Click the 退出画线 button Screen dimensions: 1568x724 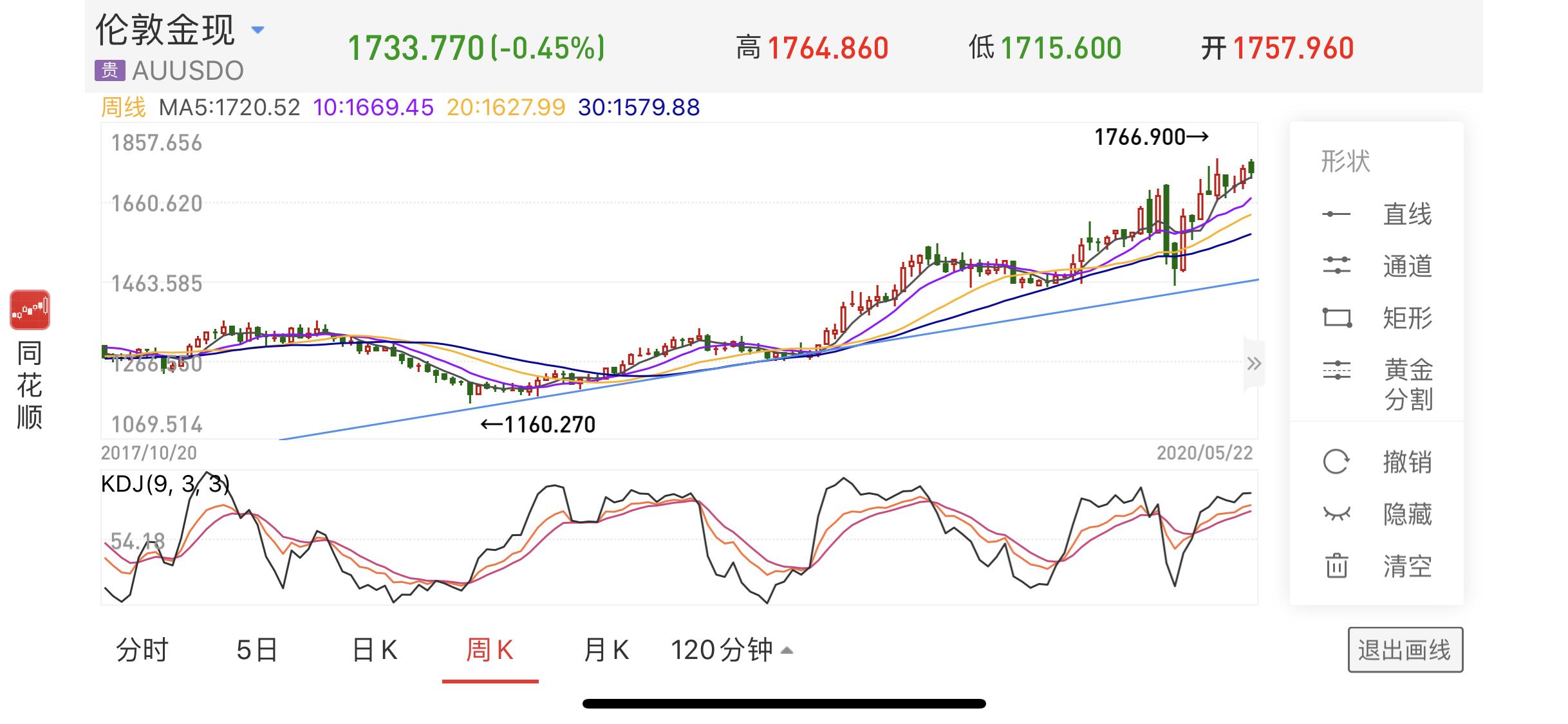tap(1405, 650)
